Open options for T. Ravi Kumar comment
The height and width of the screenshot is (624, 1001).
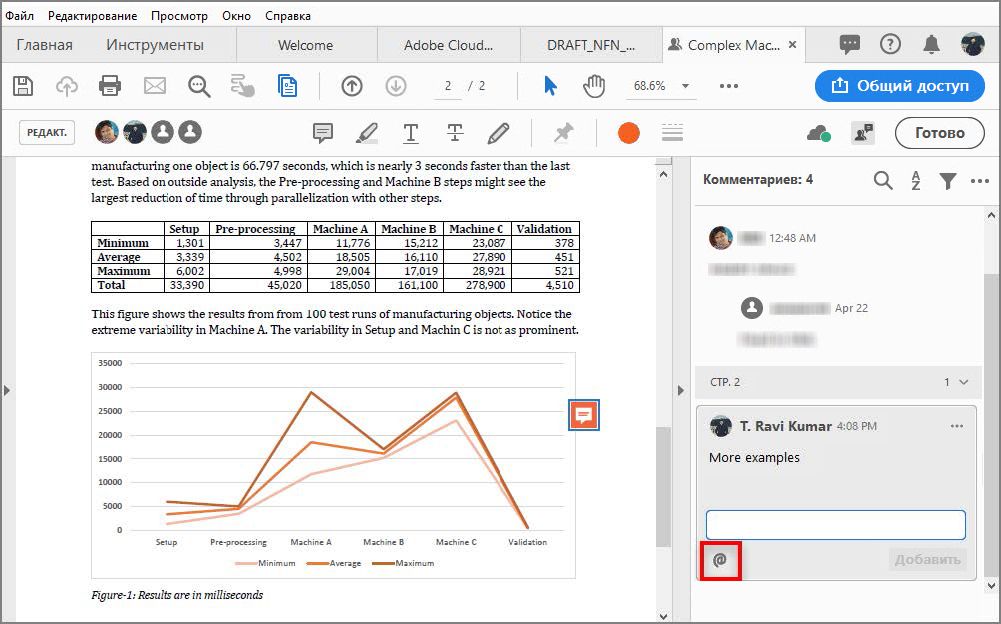pos(956,426)
